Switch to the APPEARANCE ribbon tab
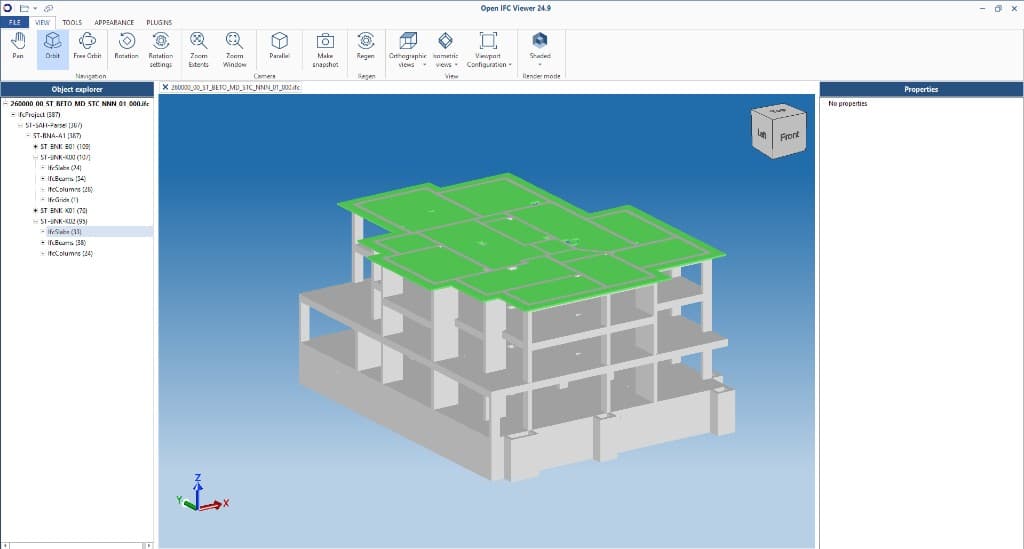 pyautogui.click(x=114, y=22)
